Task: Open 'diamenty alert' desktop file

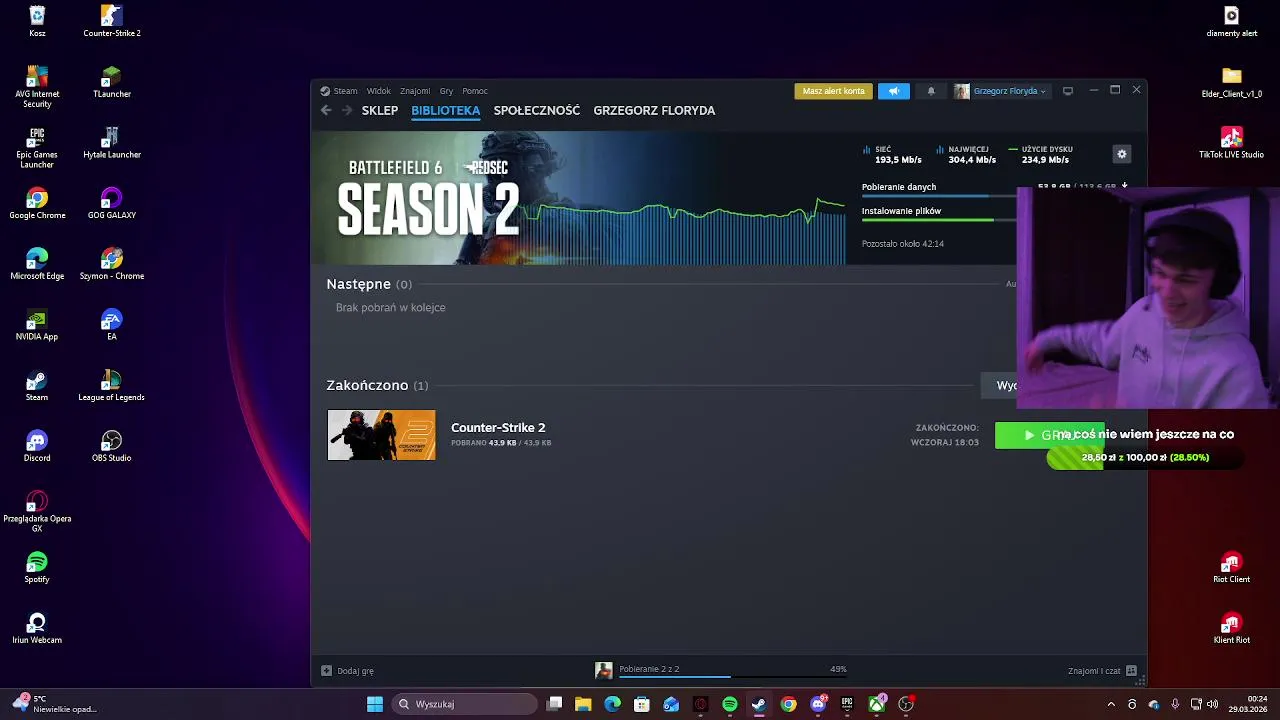Action: pos(1232,21)
